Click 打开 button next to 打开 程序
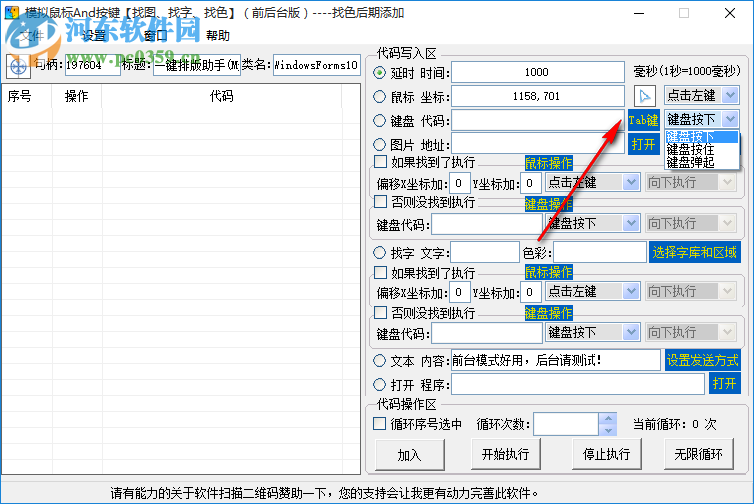This screenshot has height=504, width=754. click(724, 384)
